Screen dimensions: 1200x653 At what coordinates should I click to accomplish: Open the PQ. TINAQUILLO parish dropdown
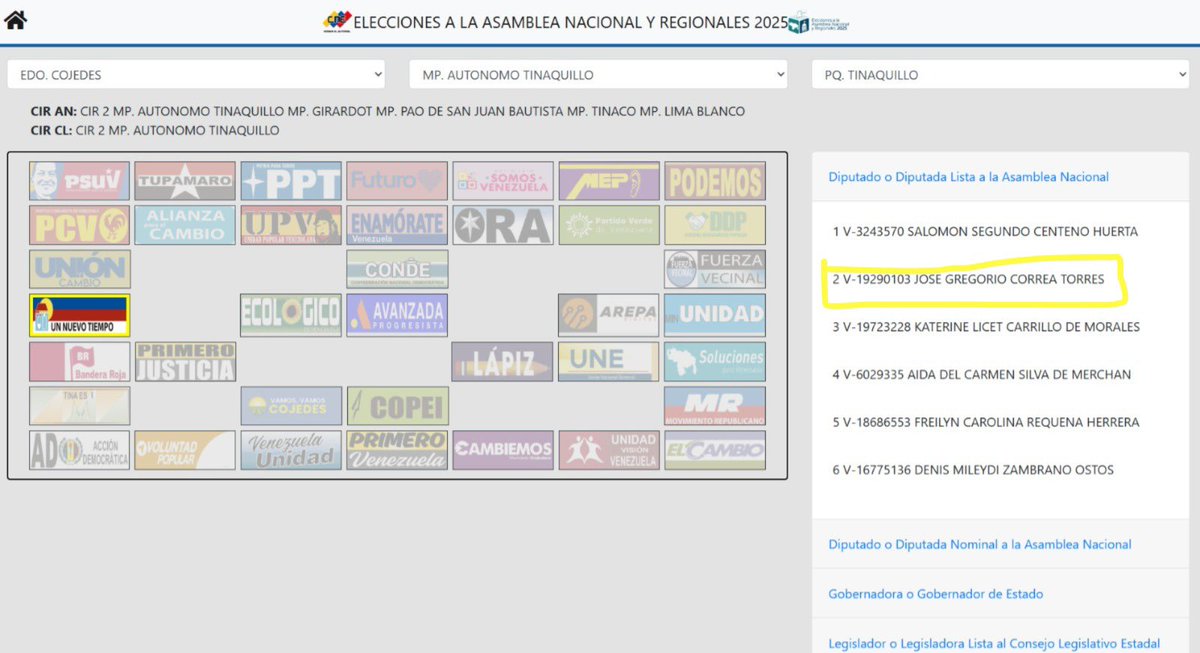click(x=1000, y=75)
